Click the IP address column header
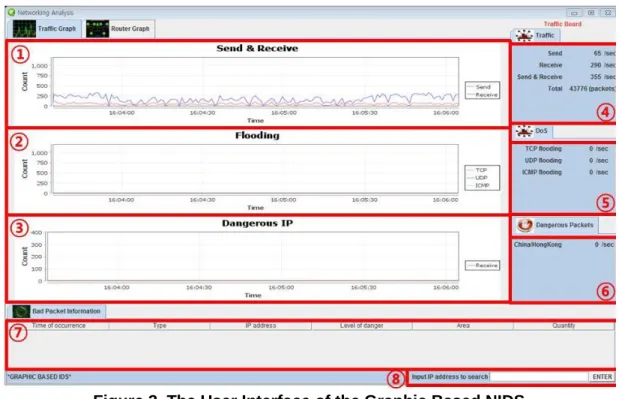This screenshot has height=399, width=619. (x=261, y=326)
